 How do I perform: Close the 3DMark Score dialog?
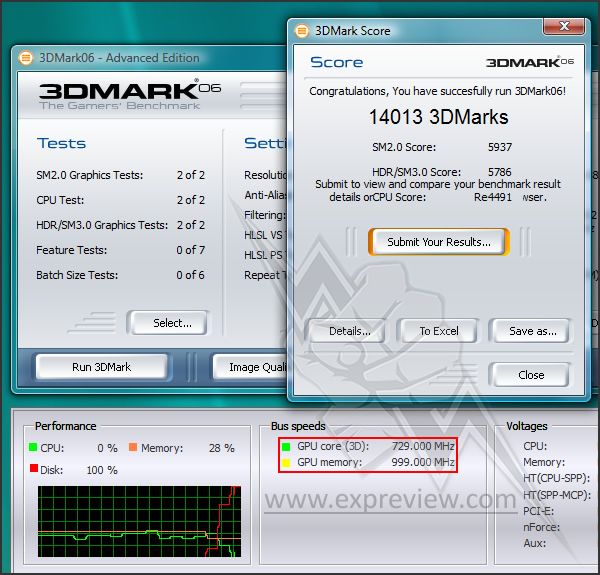coord(531,375)
